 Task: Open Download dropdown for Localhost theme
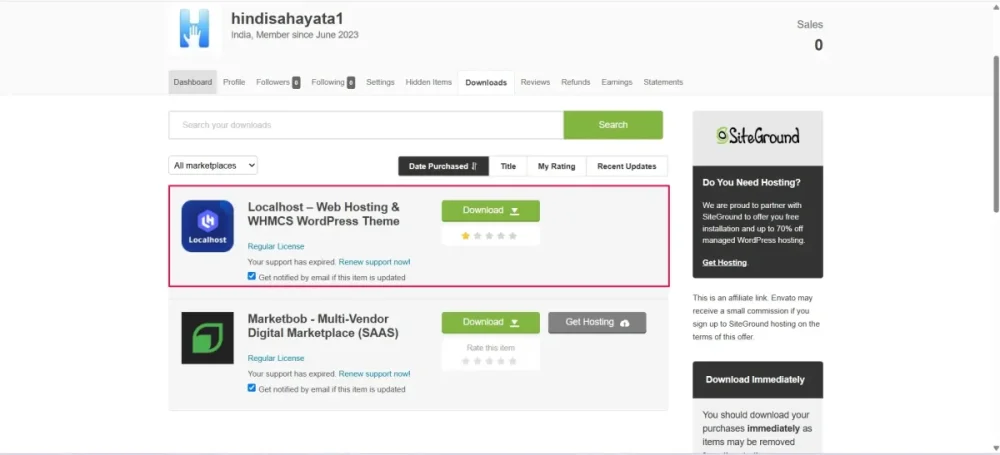(490, 211)
